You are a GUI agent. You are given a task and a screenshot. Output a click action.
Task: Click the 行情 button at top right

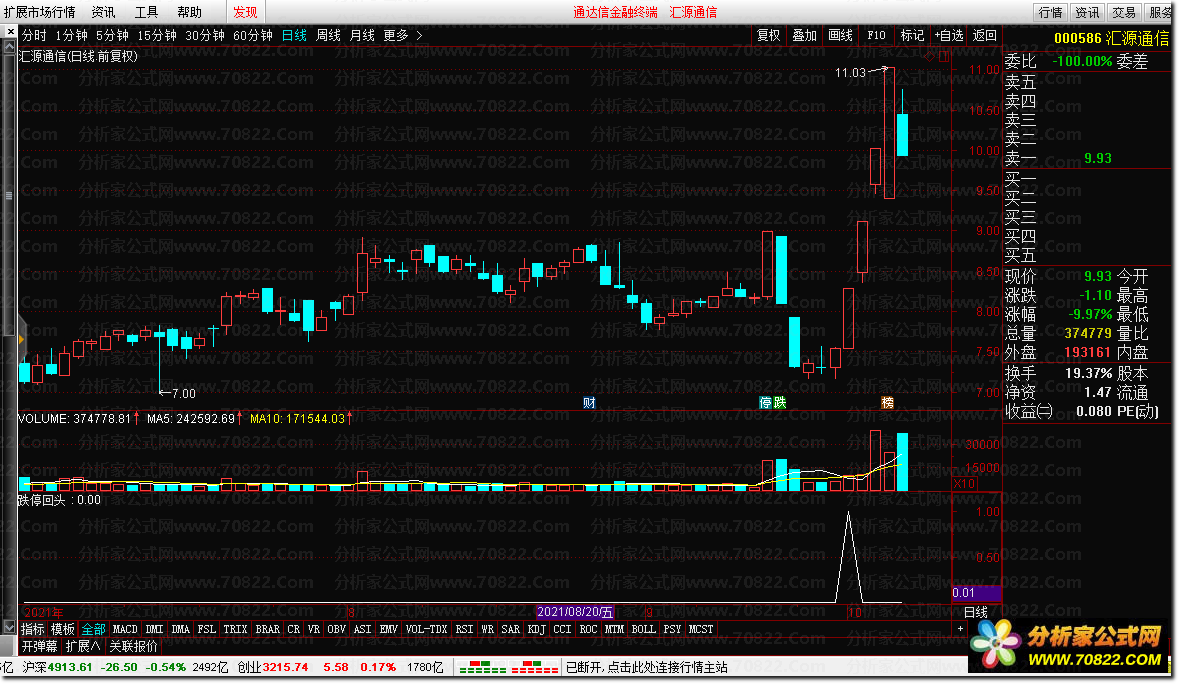click(1051, 12)
